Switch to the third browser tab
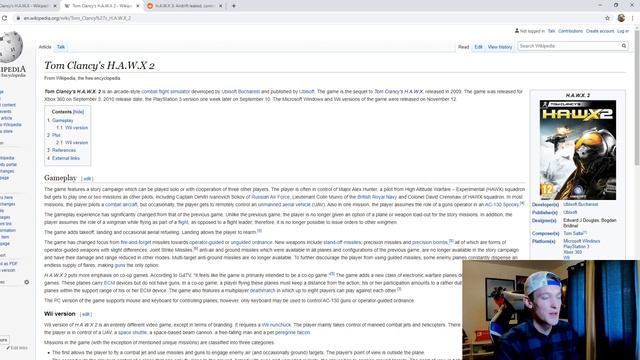Viewport: 640px width, 360px height. (185, 6)
